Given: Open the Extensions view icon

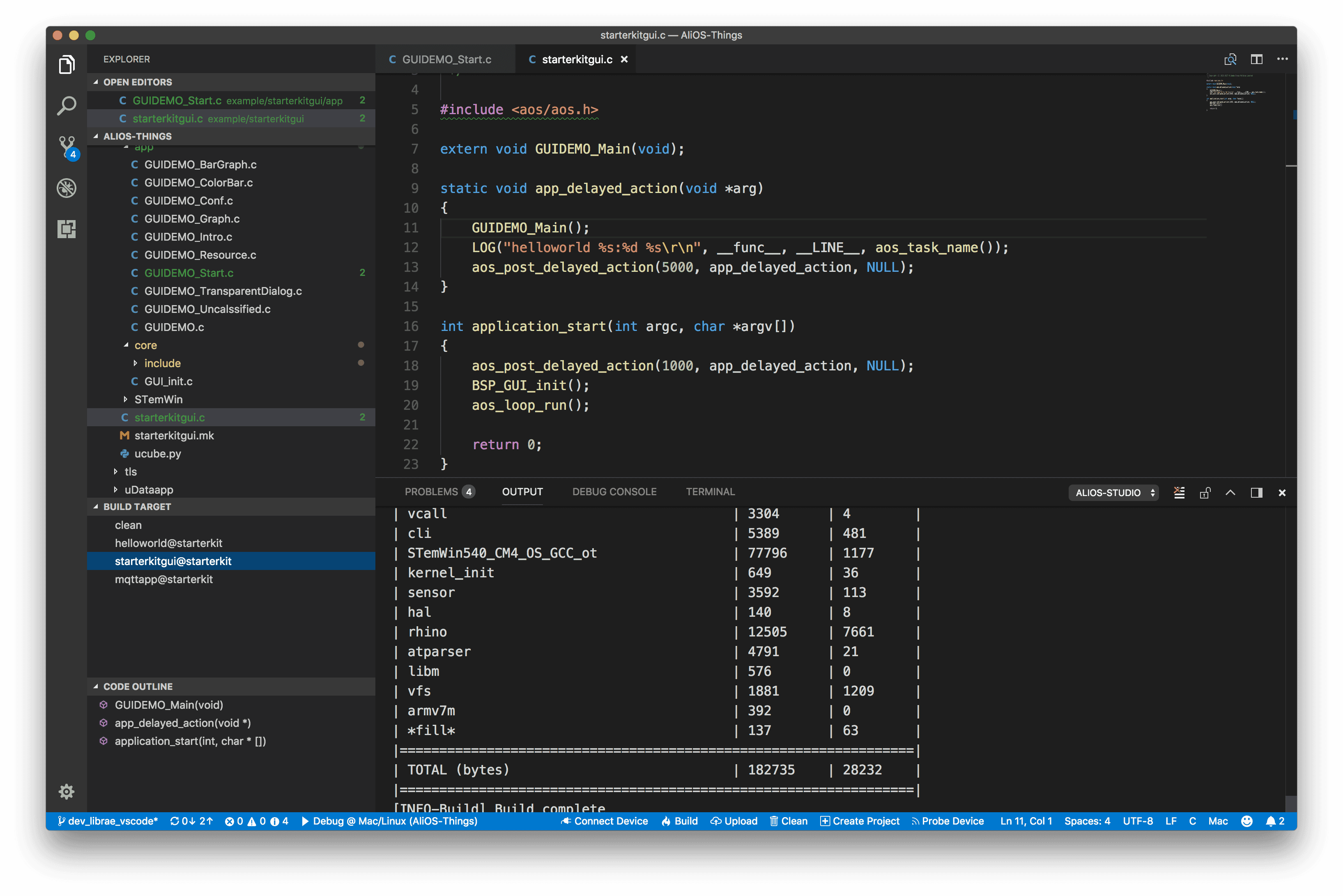Looking at the screenshot, I should [66, 229].
